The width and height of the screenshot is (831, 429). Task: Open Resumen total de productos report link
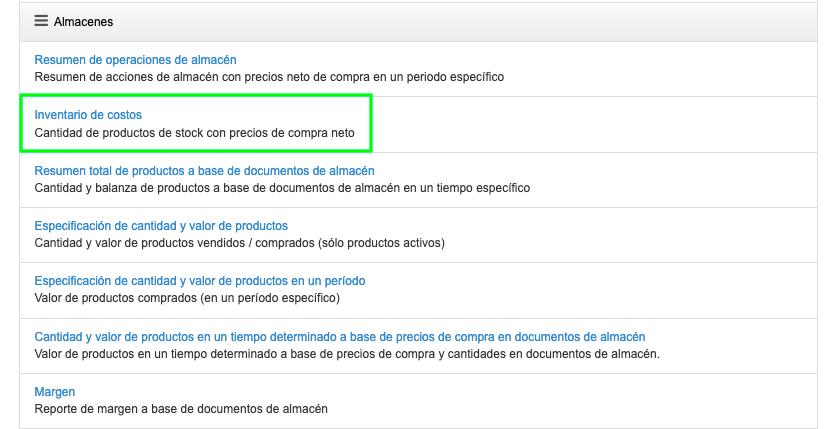204,171
